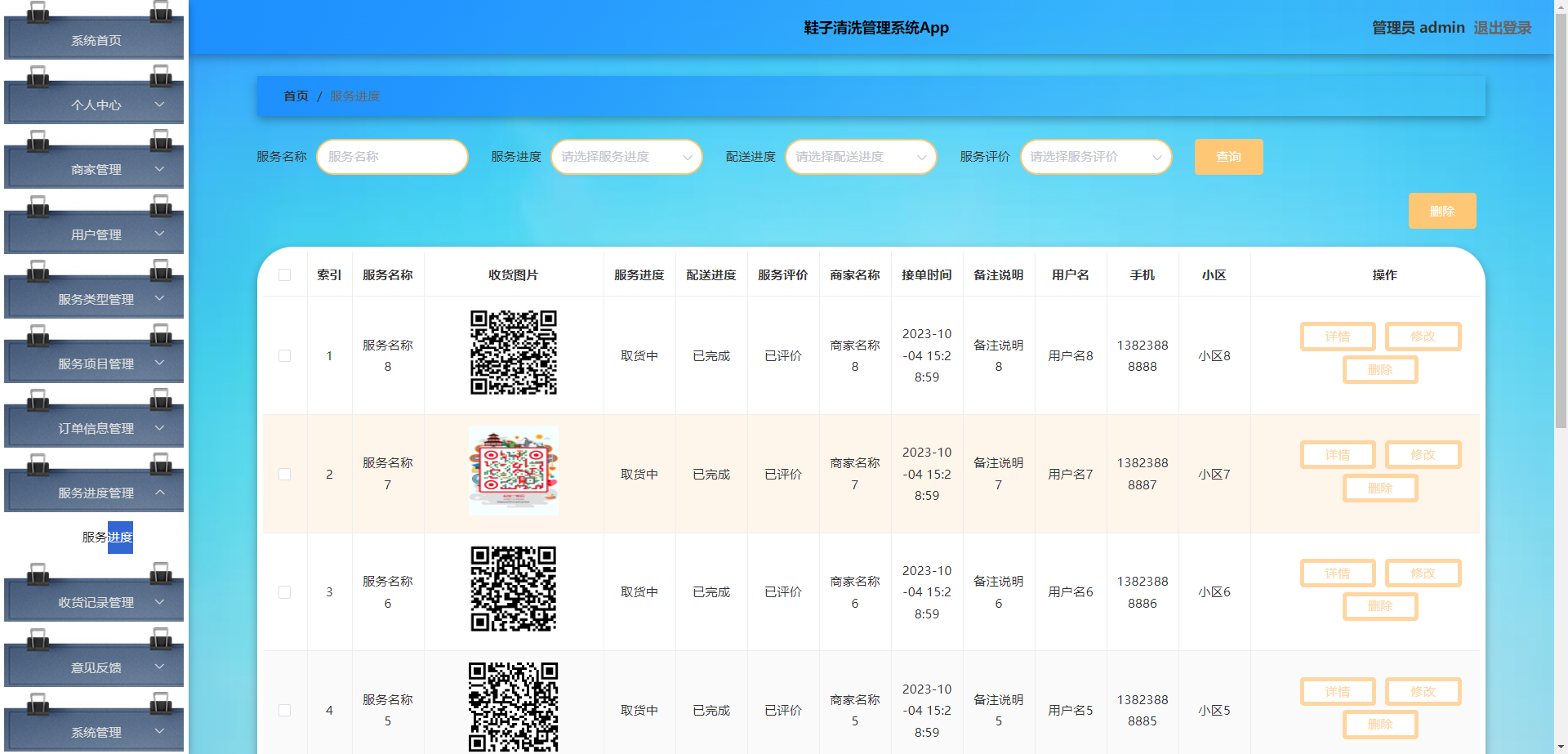Check the checkbox for 服务名称8 row

284,355
